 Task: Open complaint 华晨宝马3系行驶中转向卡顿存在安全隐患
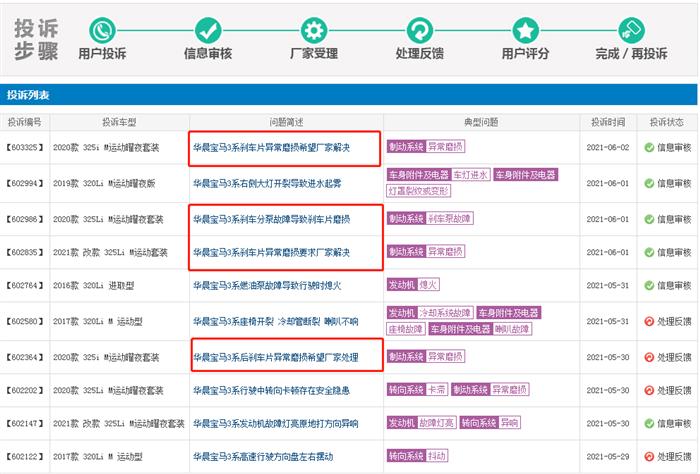click(x=271, y=390)
